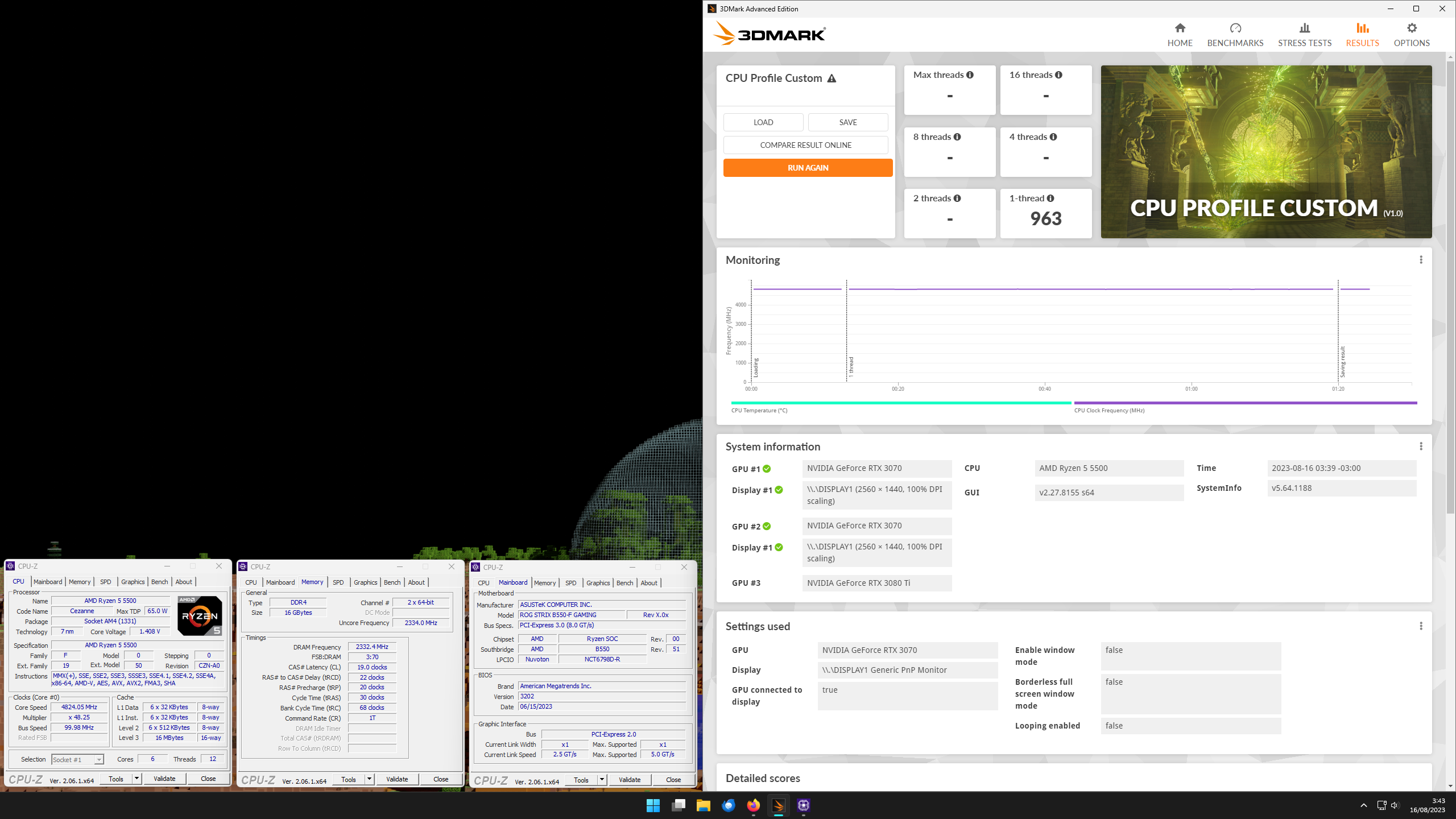Click the NVIDIA GeForce RTX 3080 Ti entry
Screen dimensions: 1456x819
point(876,583)
